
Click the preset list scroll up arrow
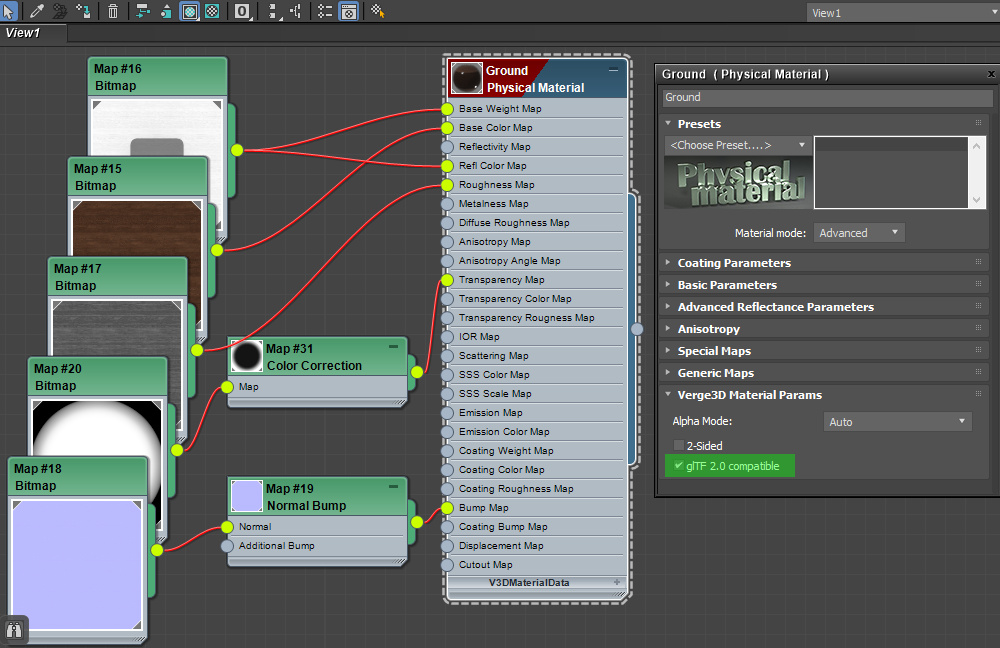tap(976, 146)
